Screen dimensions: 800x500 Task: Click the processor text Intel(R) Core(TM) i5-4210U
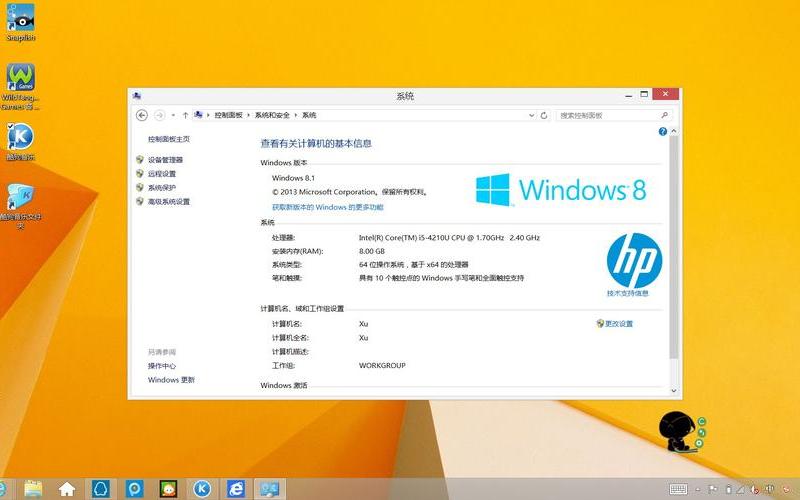coord(449,237)
